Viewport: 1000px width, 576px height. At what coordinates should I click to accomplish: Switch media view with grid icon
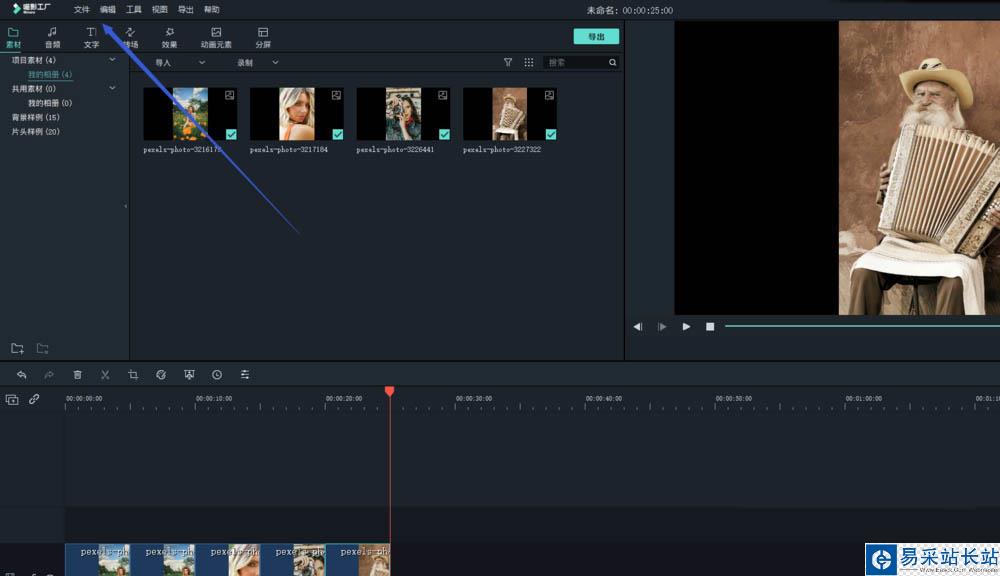[x=529, y=62]
